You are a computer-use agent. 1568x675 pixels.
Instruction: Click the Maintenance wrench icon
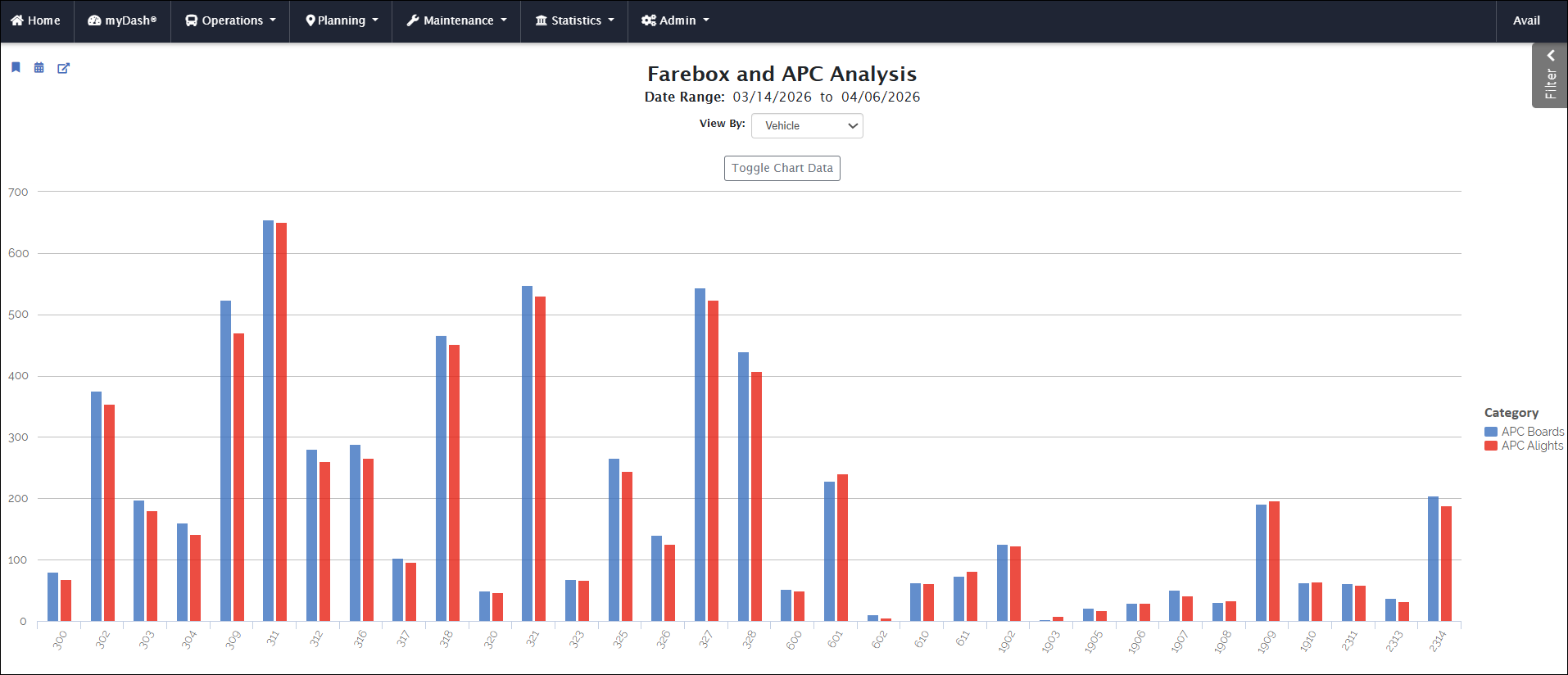click(x=413, y=20)
